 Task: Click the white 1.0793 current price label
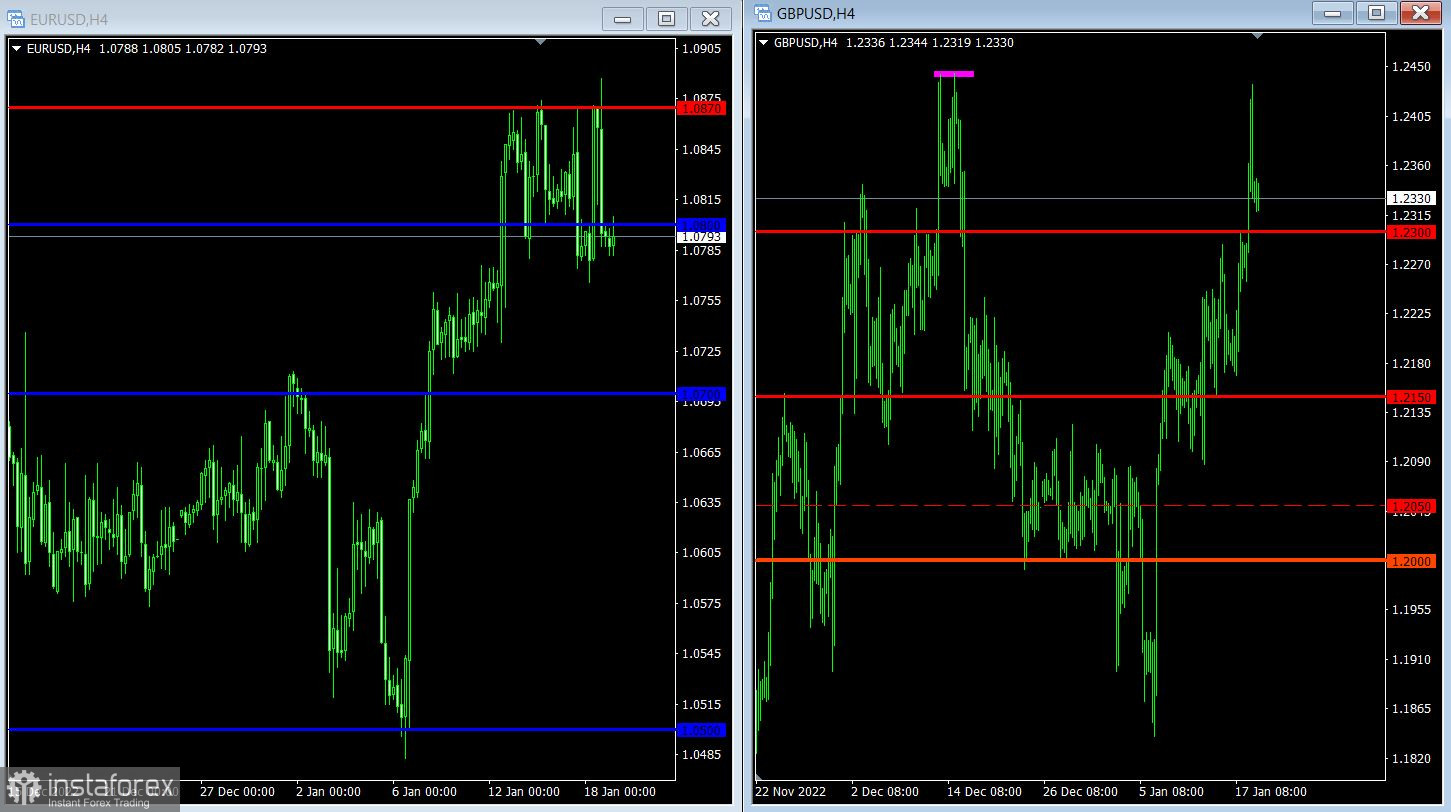(702, 237)
